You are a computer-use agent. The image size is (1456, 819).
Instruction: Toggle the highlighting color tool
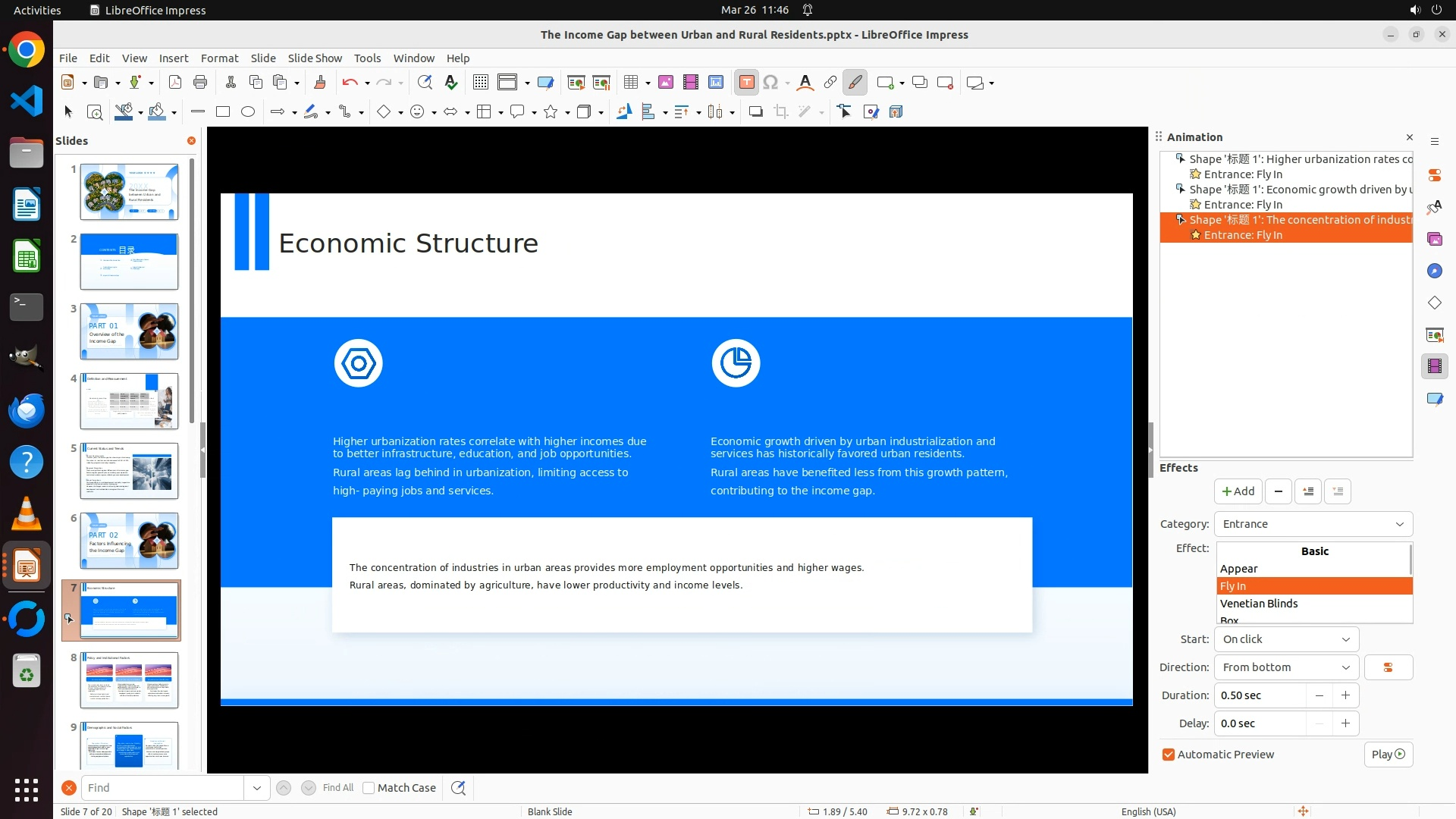[x=855, y=83]
